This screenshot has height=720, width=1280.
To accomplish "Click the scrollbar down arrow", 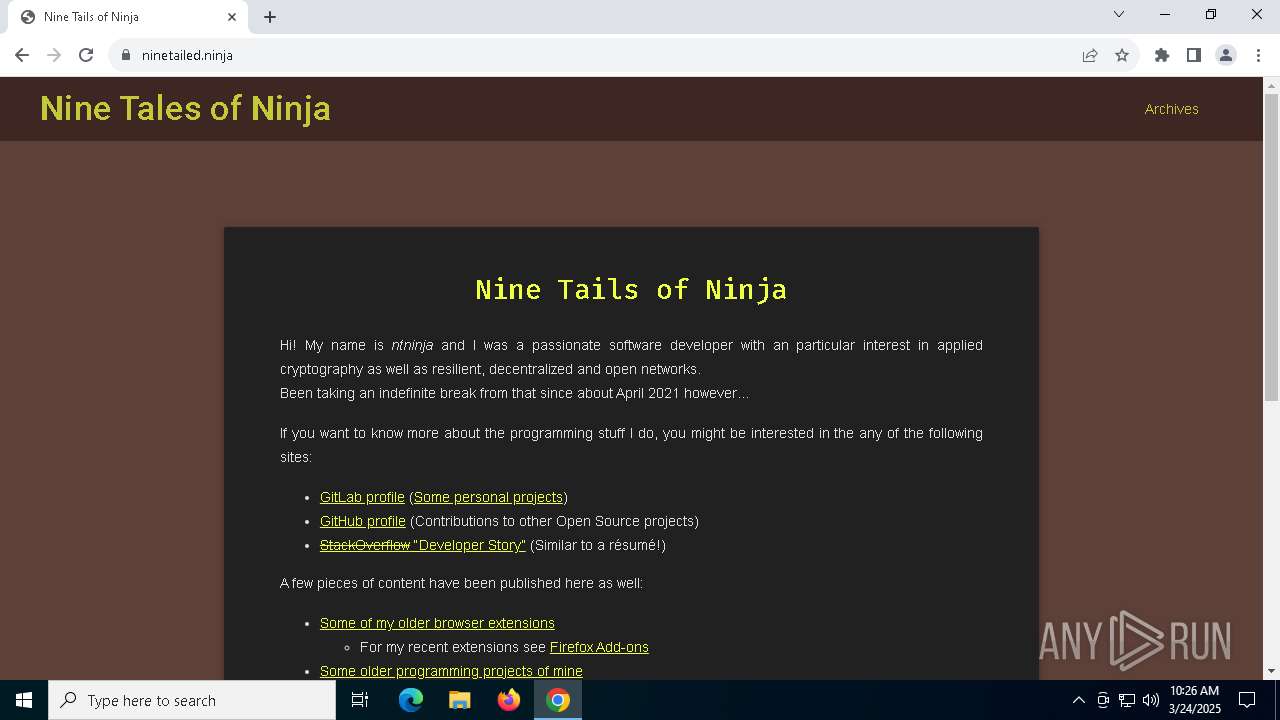I will 1271,671.
